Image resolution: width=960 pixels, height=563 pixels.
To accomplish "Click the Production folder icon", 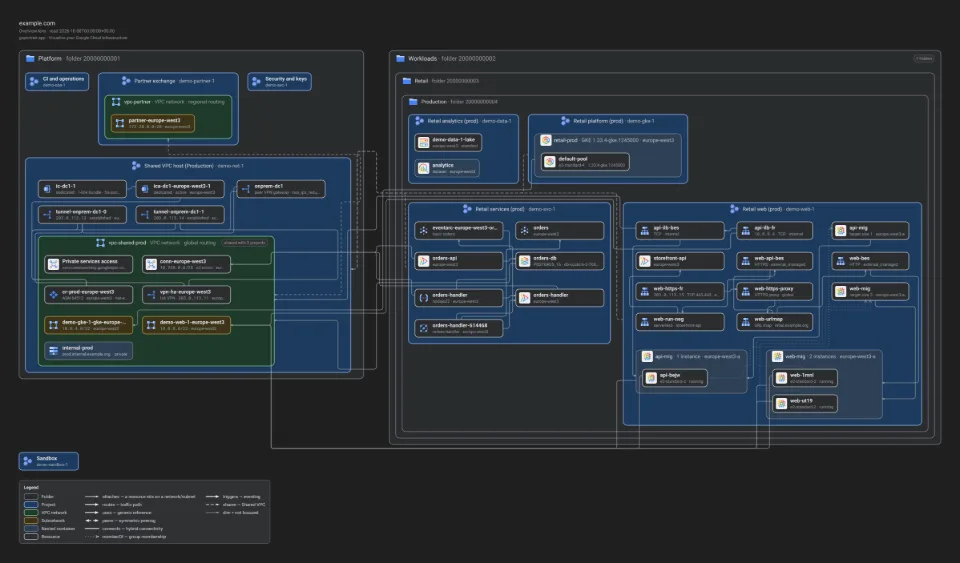I will coord(413,102).
